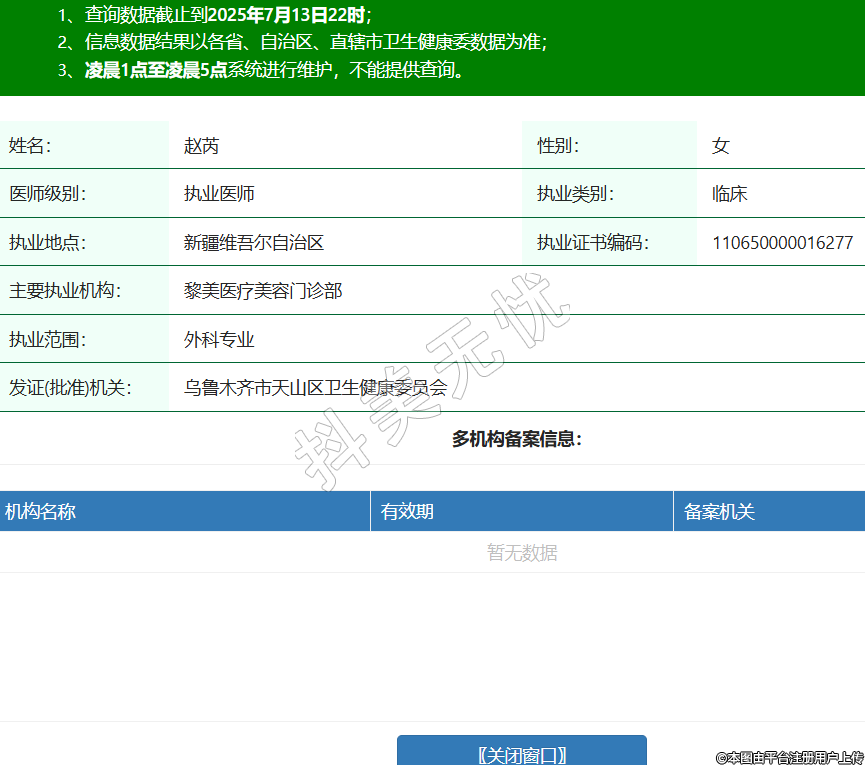Viewport: 865px width, 765px height.
Task: Click the gender value 女
Action: coord(720,146)
